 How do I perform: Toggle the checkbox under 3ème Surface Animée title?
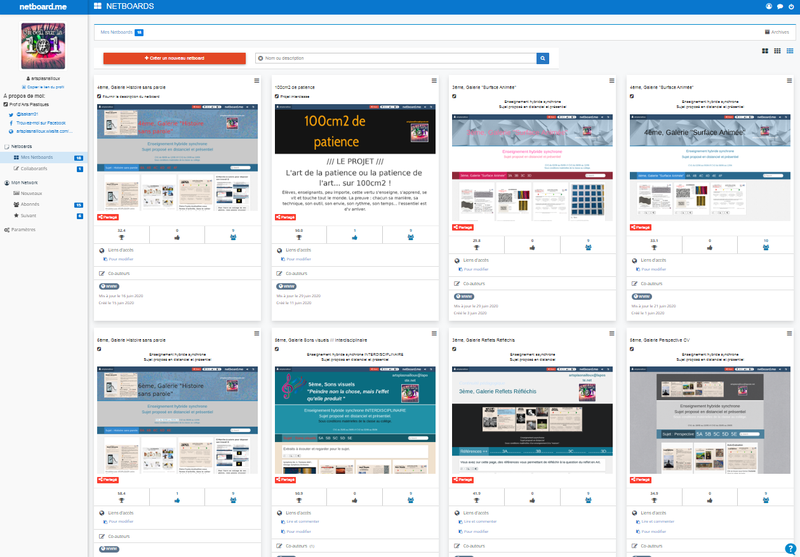[455, 97]
